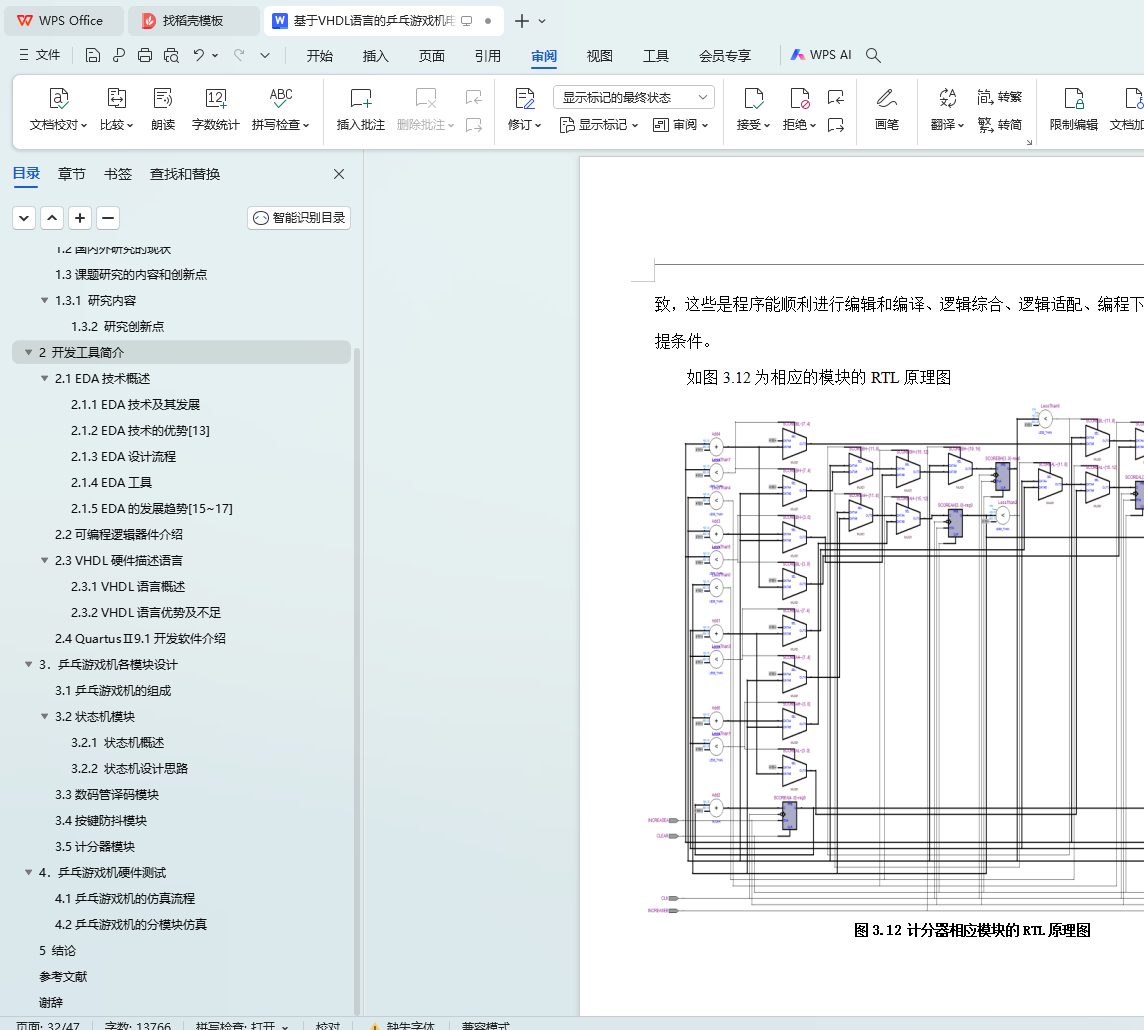1144x1030 pixels.
Task: Open WPS AI assistant
Action: coord(821,55)
